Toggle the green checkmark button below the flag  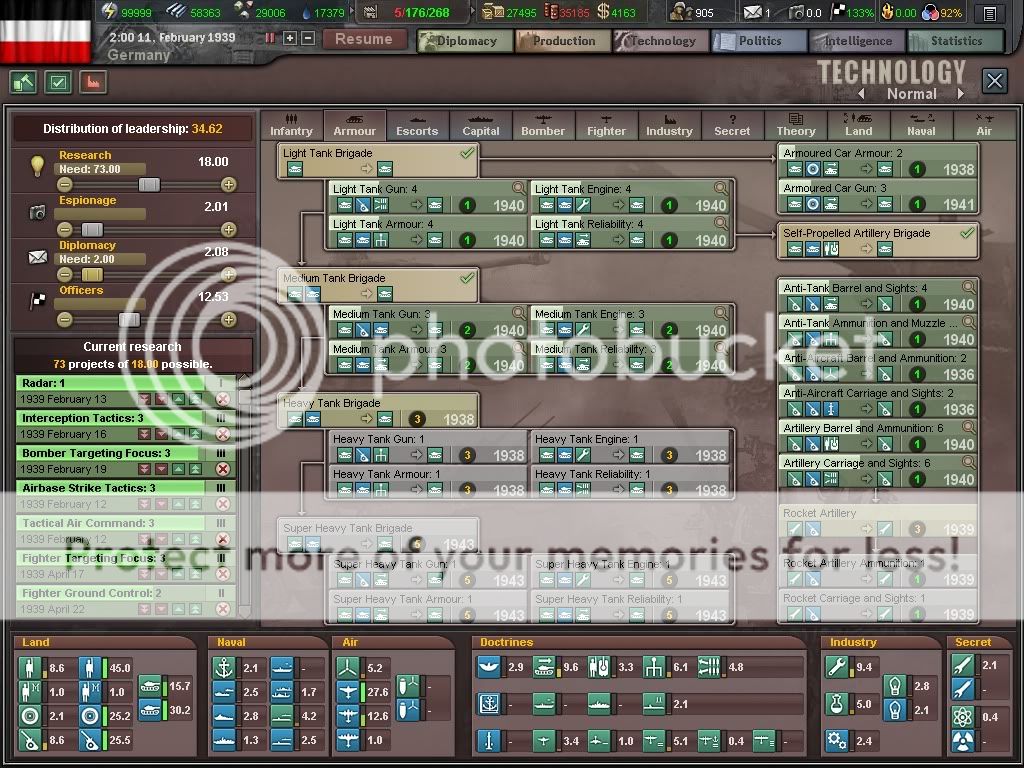57,82
